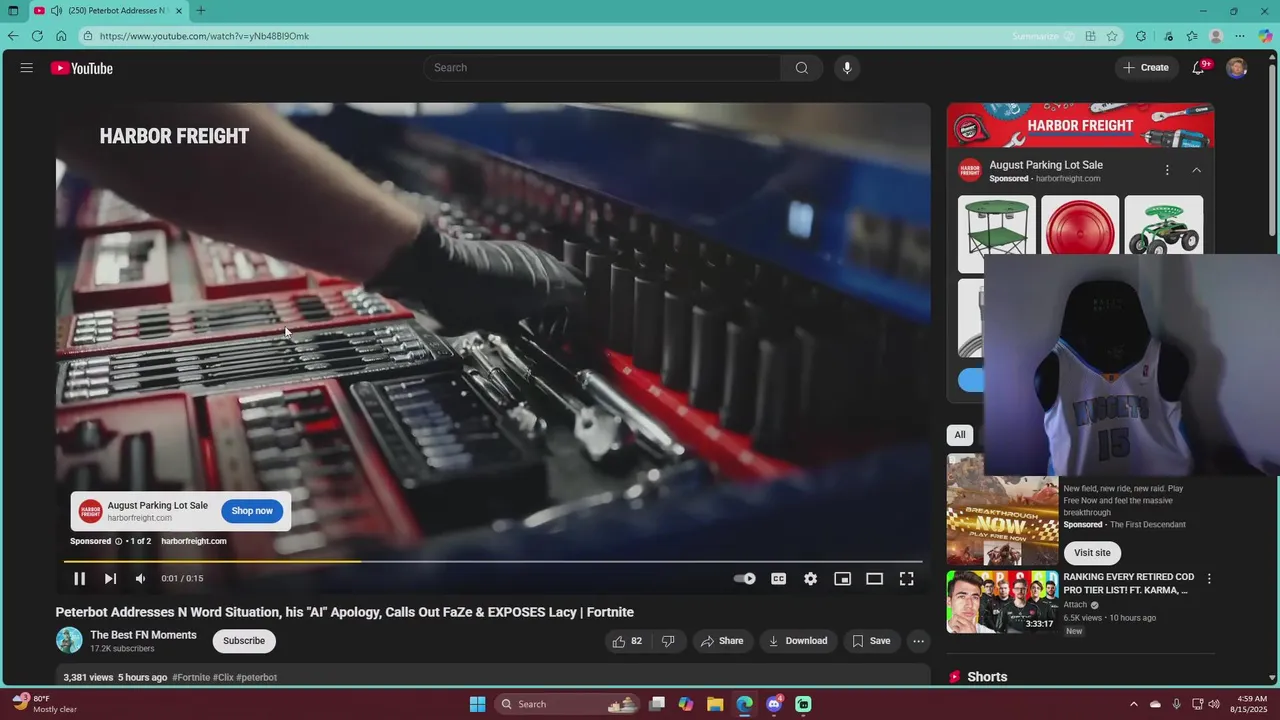
Task: Select the Peterbot Addresses tab
Action: [108, 11]
